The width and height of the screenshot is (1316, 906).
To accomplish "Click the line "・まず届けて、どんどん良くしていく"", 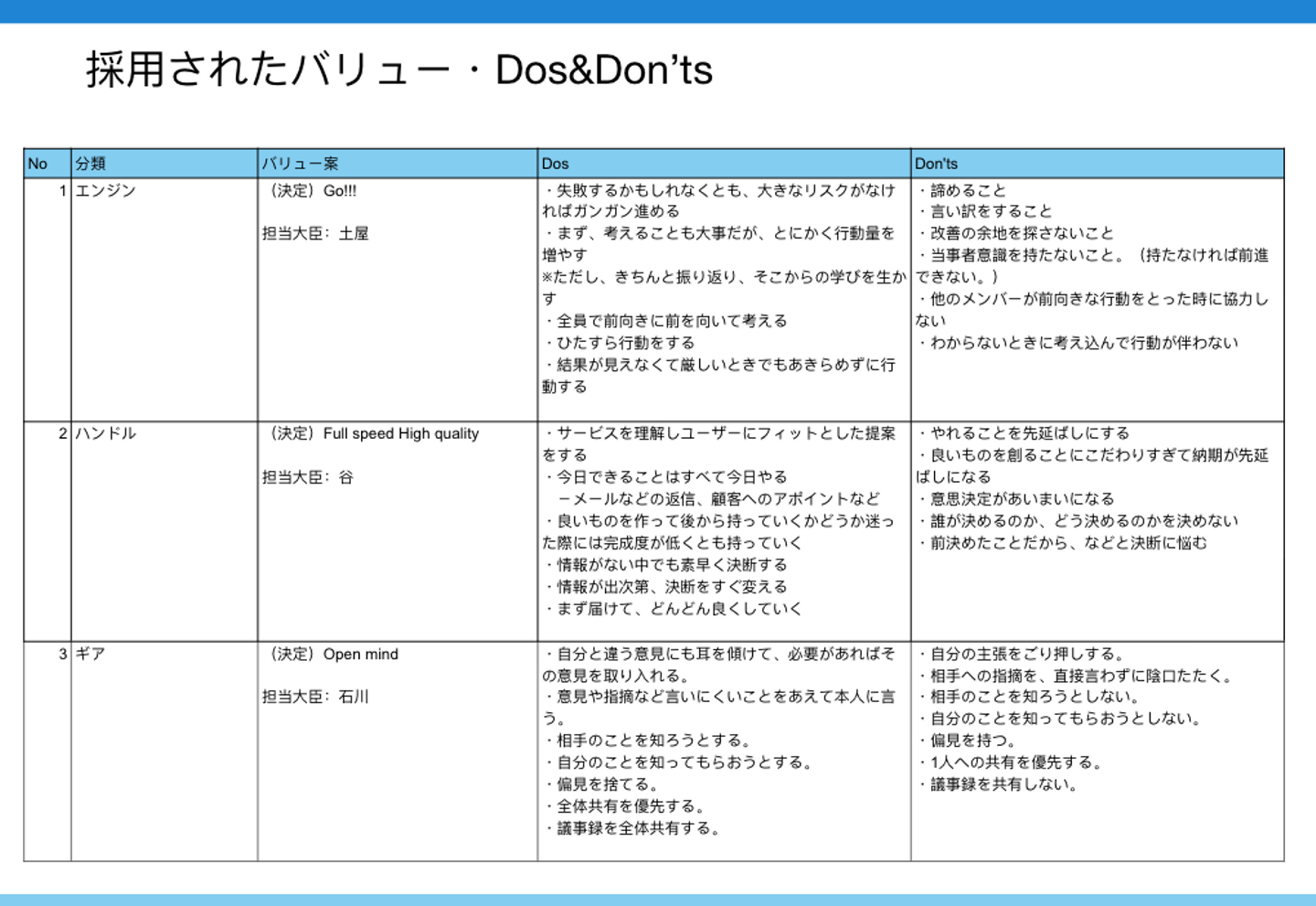I will (x=673, y=609).
